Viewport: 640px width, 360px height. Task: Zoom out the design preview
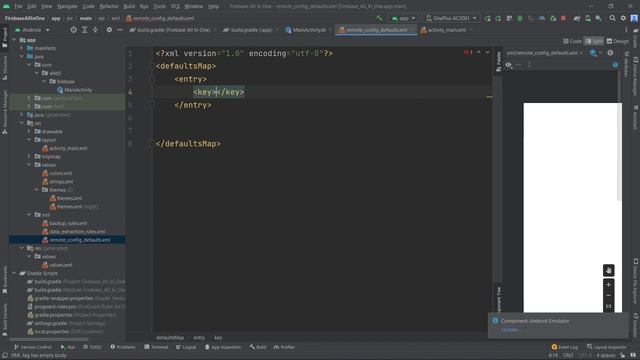point(608,296)
